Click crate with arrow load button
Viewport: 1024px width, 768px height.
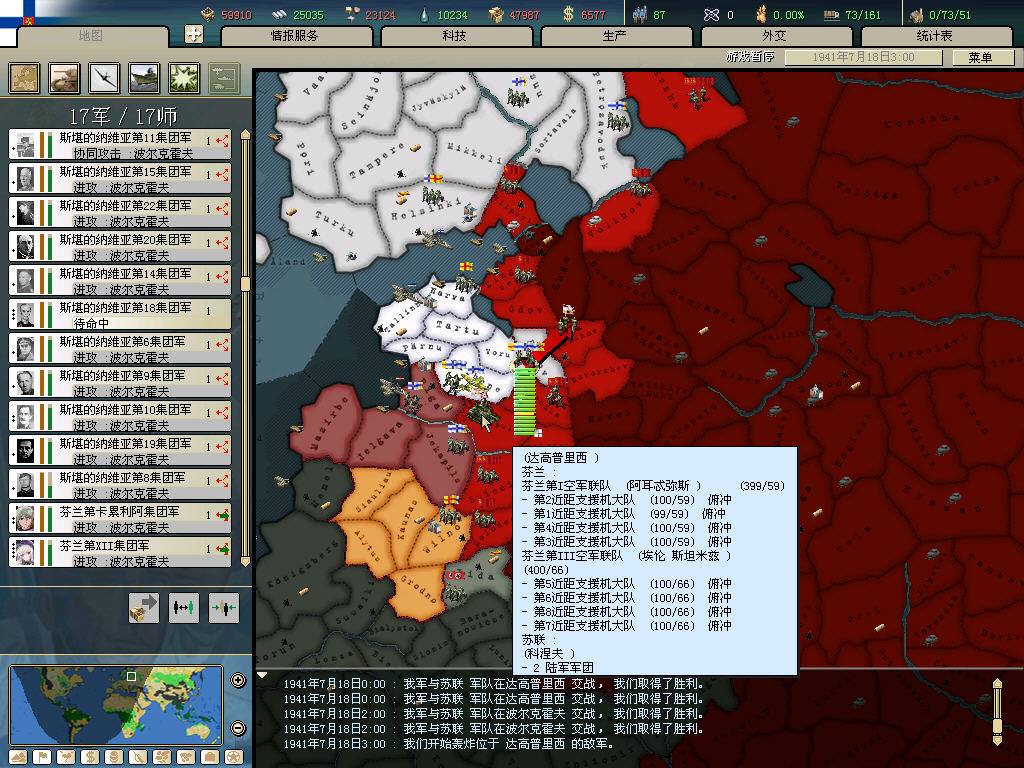(144, 608)
